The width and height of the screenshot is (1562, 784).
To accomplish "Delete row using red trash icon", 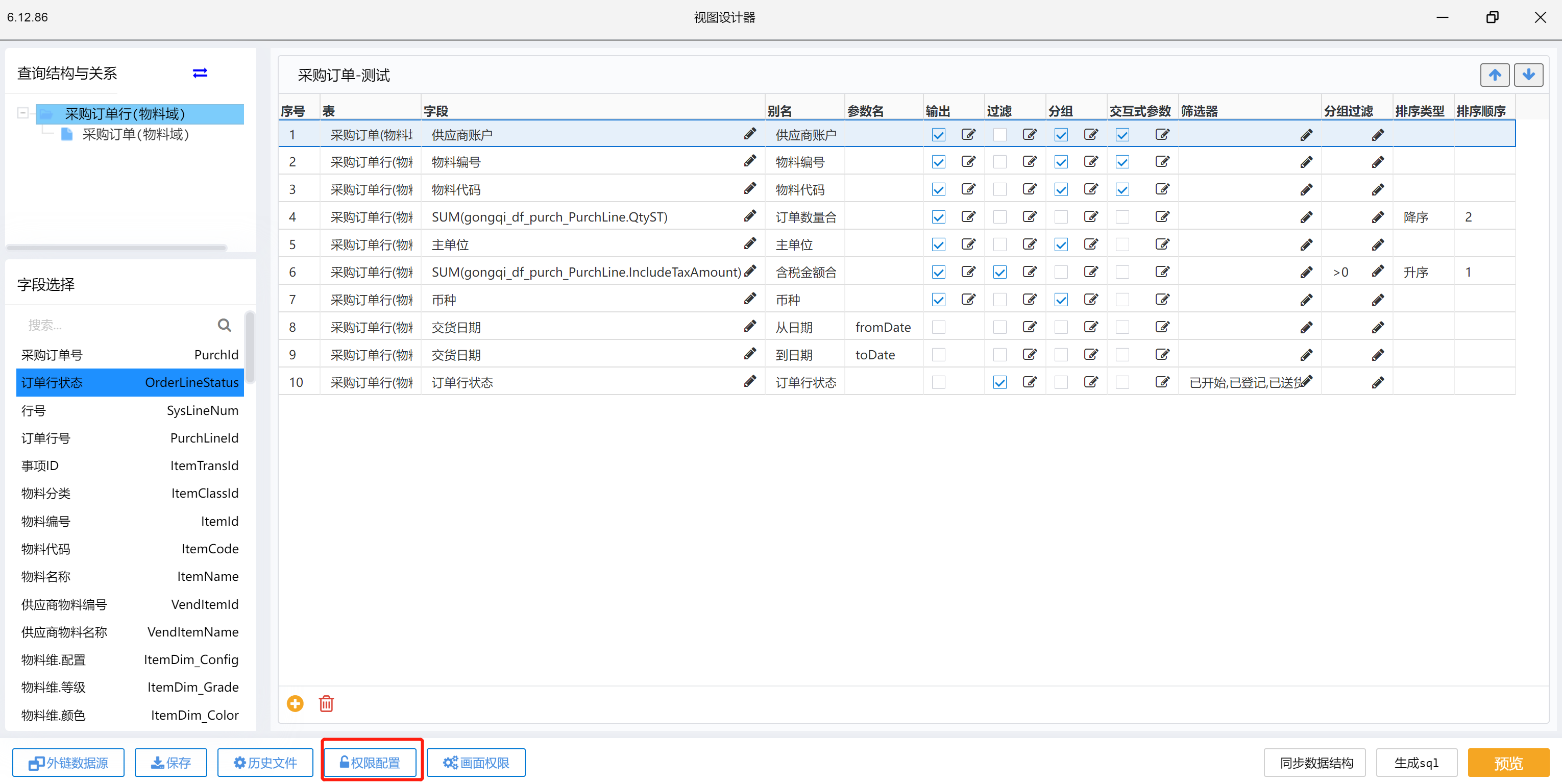I will tap(326, 703).
